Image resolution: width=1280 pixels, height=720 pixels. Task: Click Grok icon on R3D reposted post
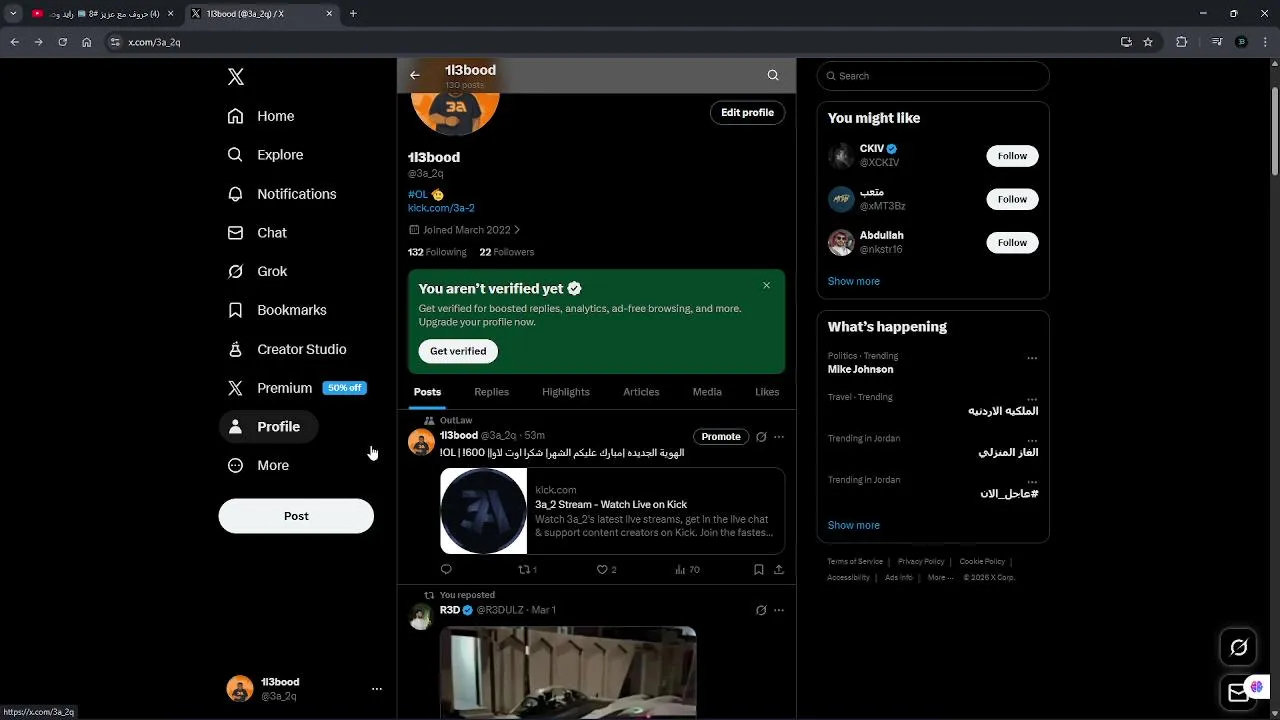[x=761, y=610]
